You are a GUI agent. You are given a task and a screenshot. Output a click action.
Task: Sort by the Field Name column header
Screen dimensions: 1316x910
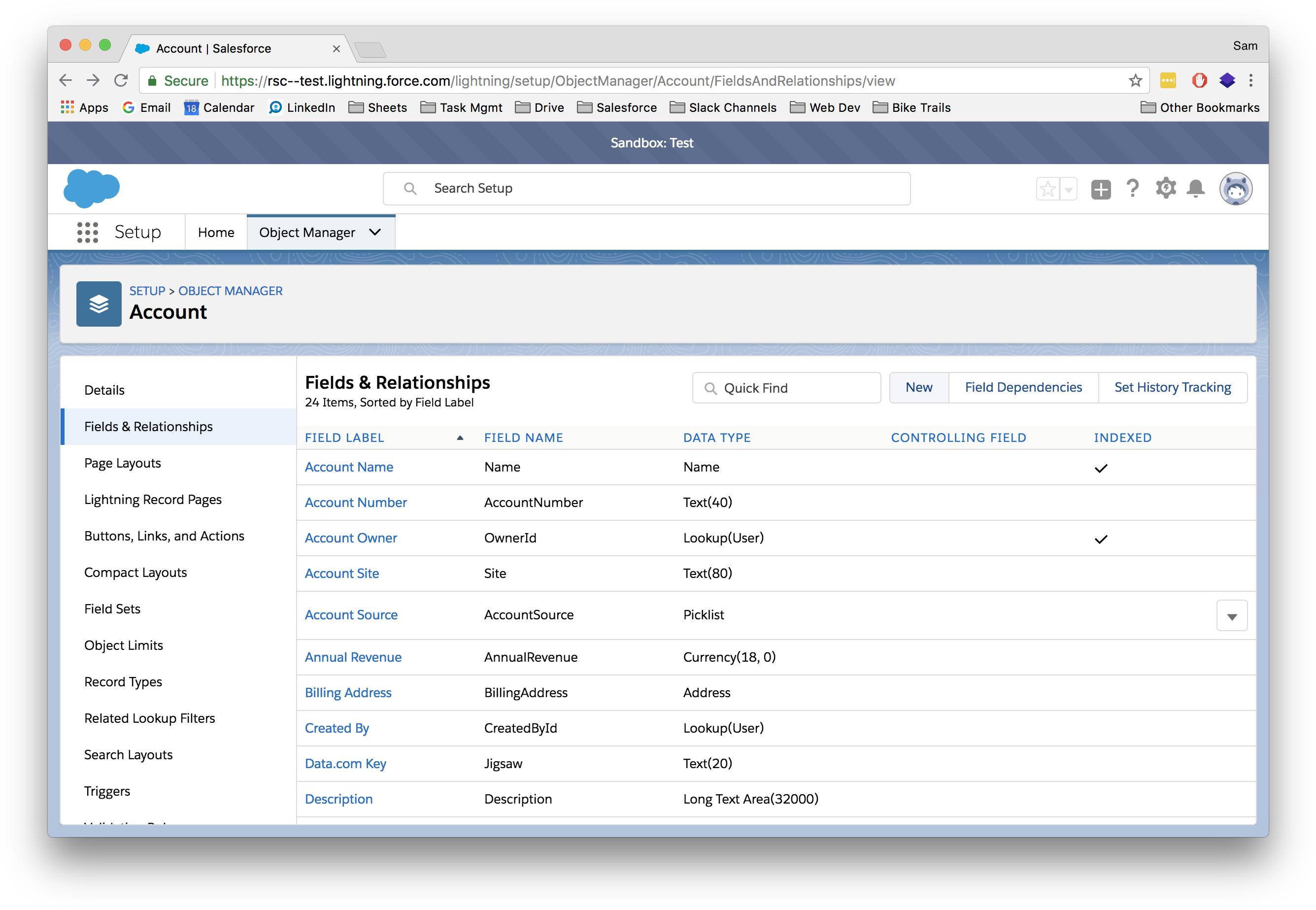[523, 438]
